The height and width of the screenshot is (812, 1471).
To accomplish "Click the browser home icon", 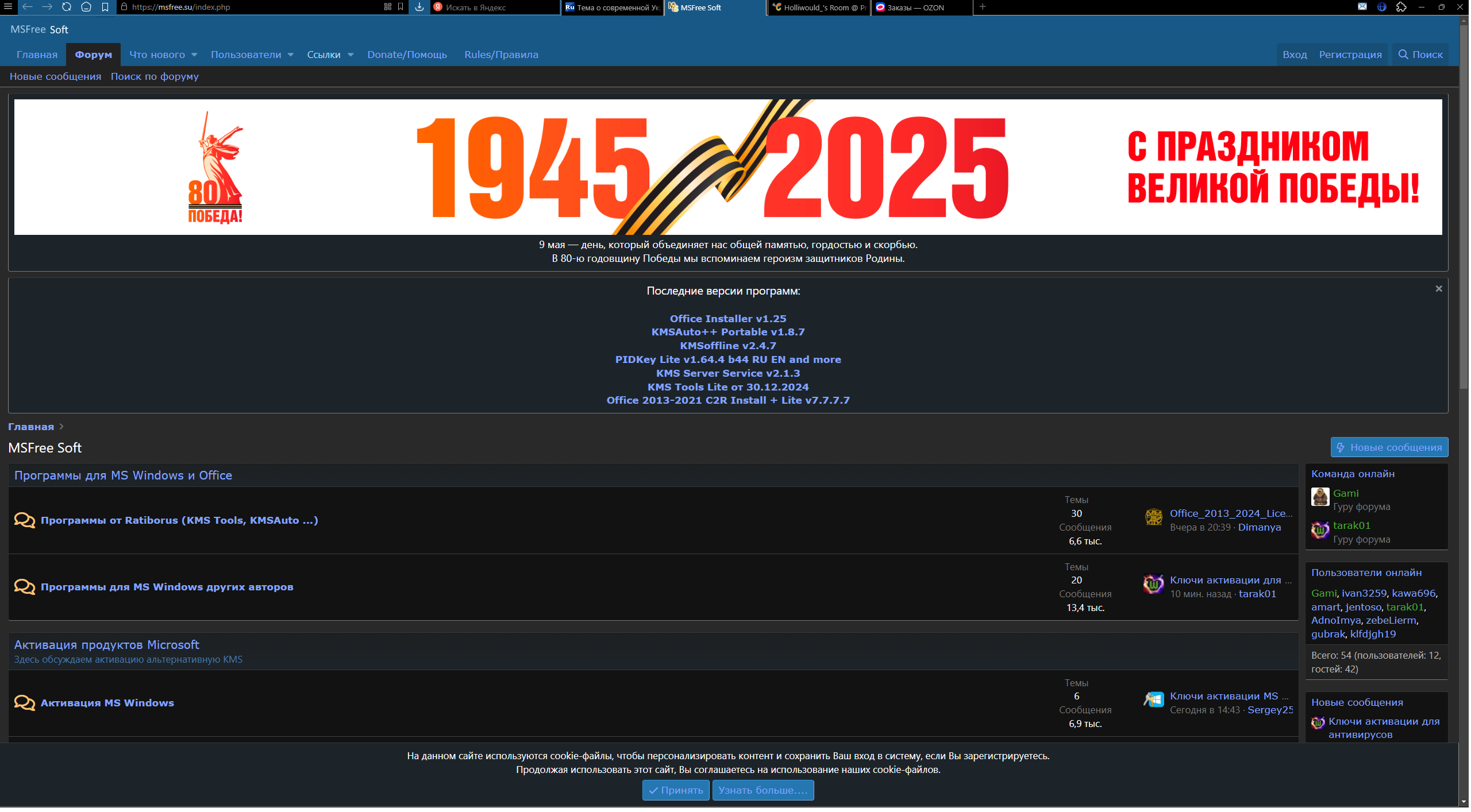I will [x=86, y=7].
